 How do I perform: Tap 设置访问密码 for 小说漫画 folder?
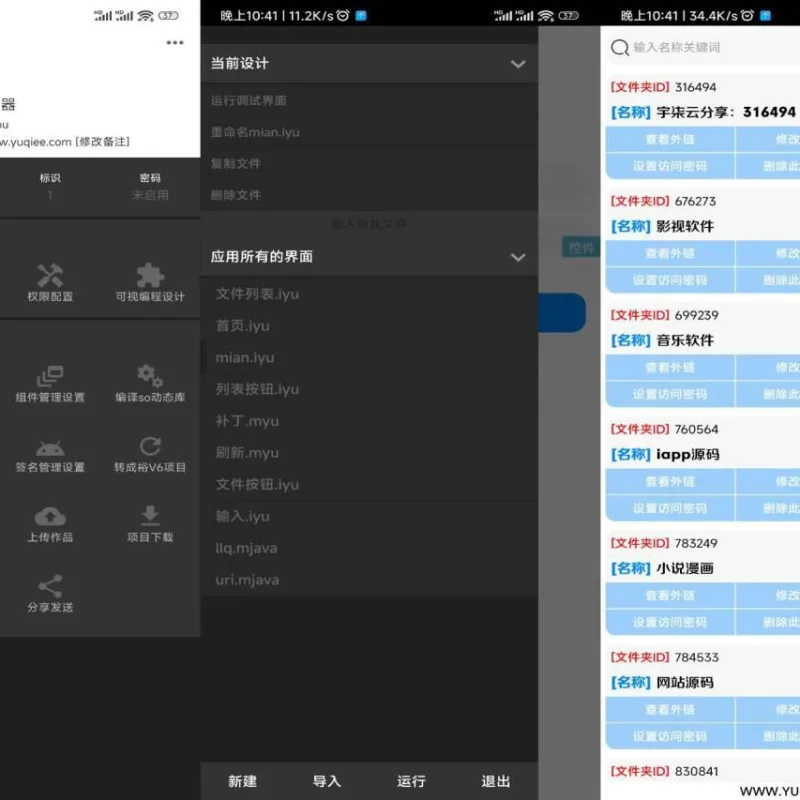tap(670, 622)
